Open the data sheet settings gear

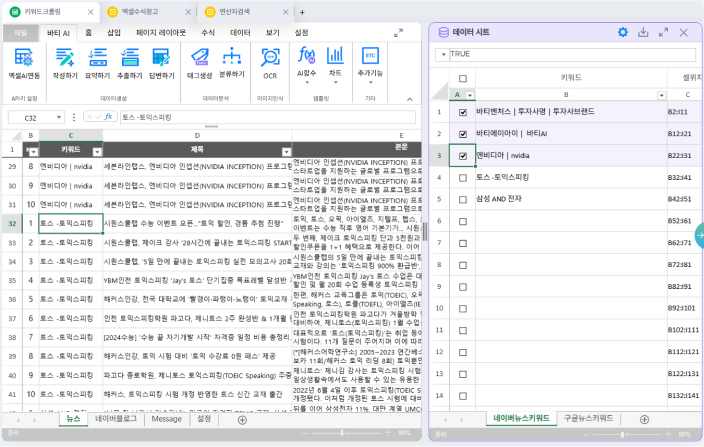623,32
